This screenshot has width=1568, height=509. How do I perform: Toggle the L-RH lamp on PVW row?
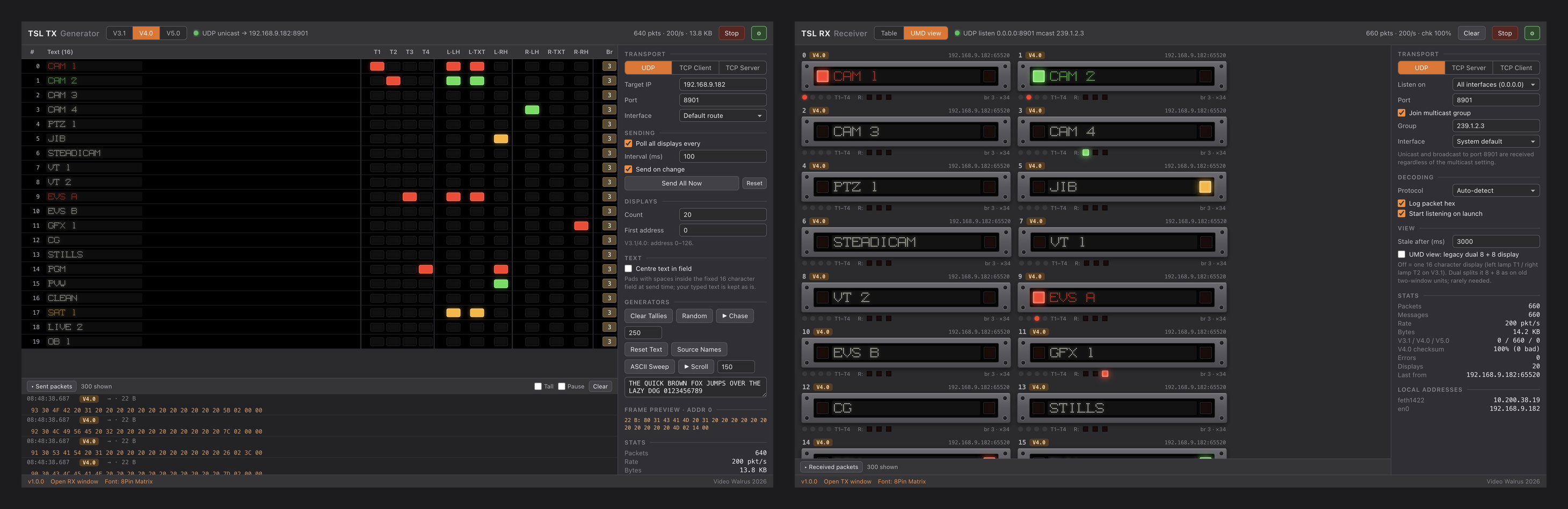(501, 283)
